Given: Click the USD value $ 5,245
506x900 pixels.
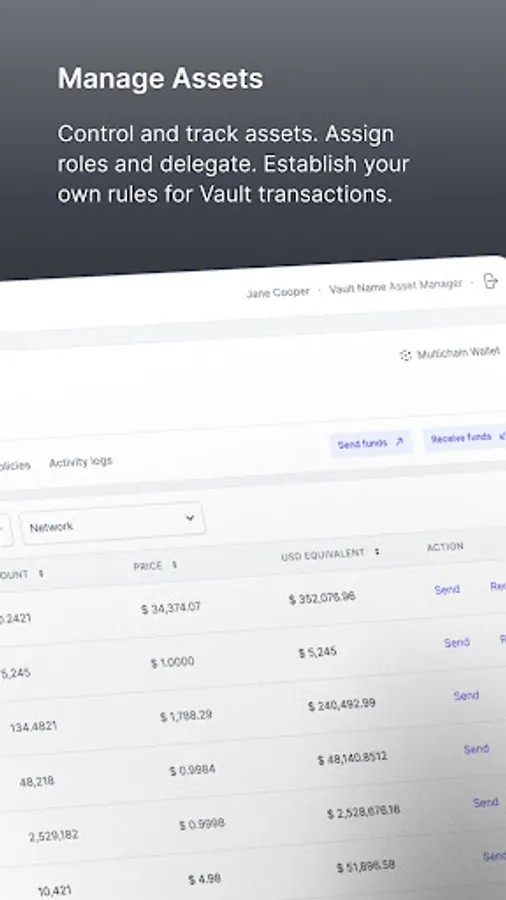Looking at the screenshot, I should (318, 653).
